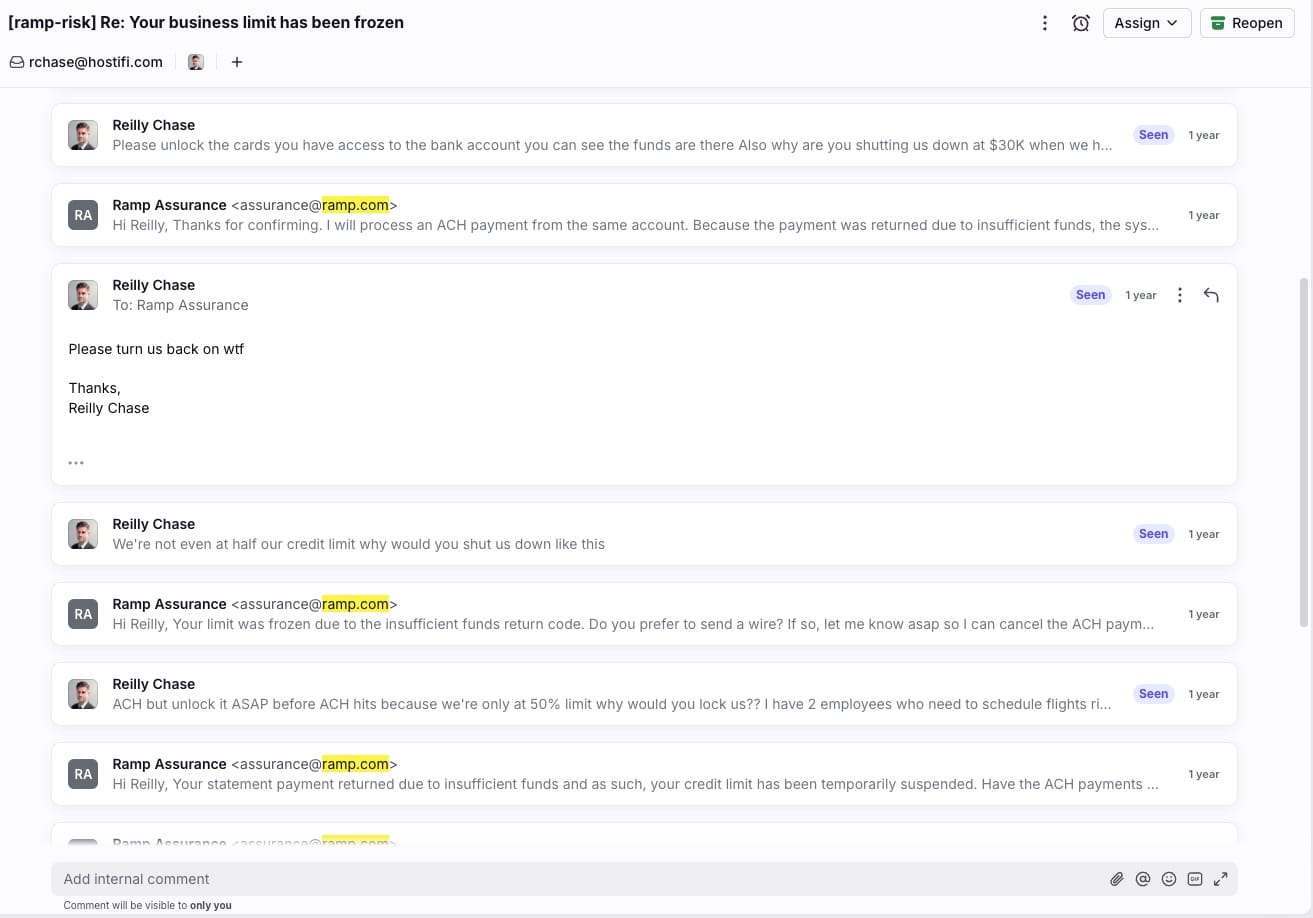Open the expanded message's three-dot menu

[1180, 295]
